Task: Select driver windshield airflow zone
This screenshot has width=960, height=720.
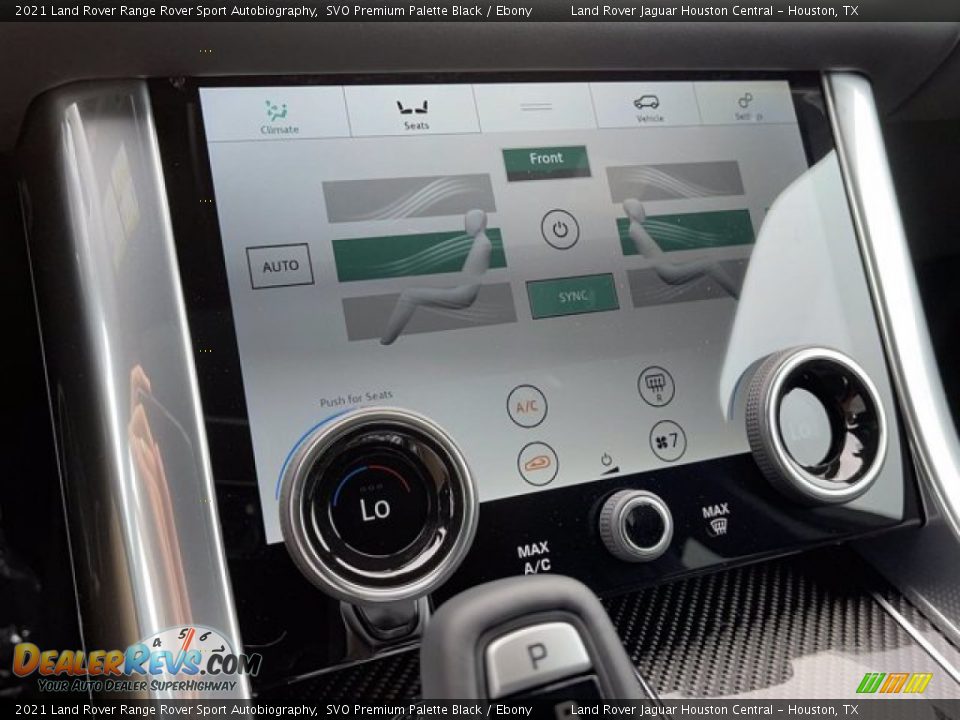Action: (x=408, y=197)
